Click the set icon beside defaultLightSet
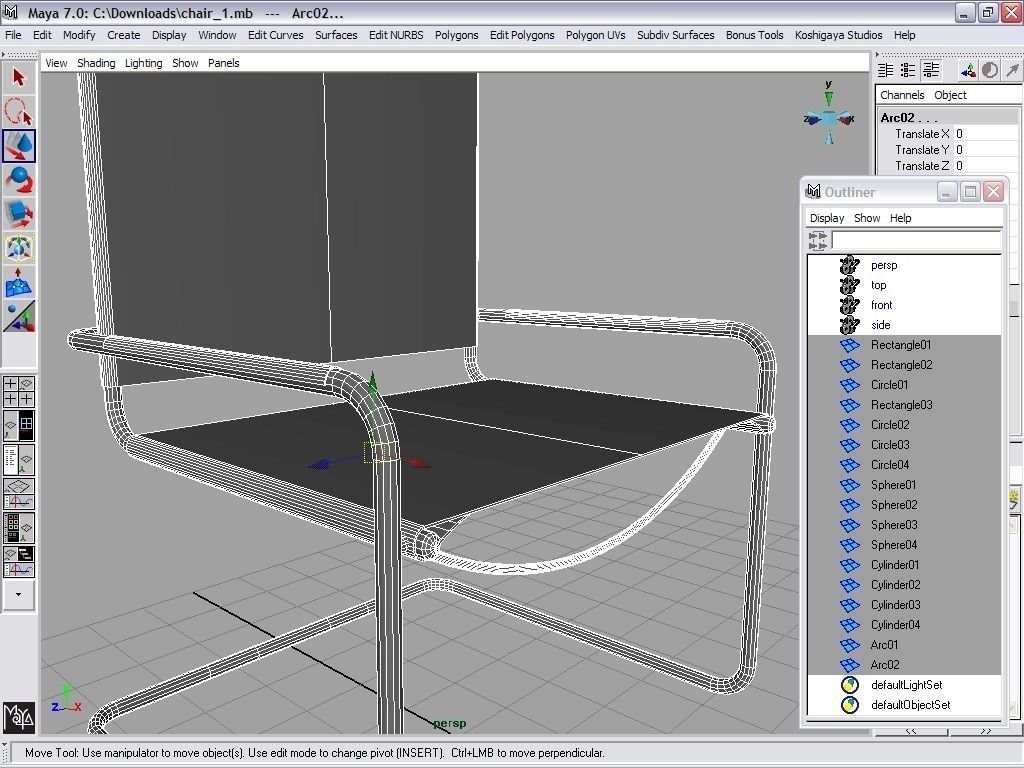 (850, 685)
